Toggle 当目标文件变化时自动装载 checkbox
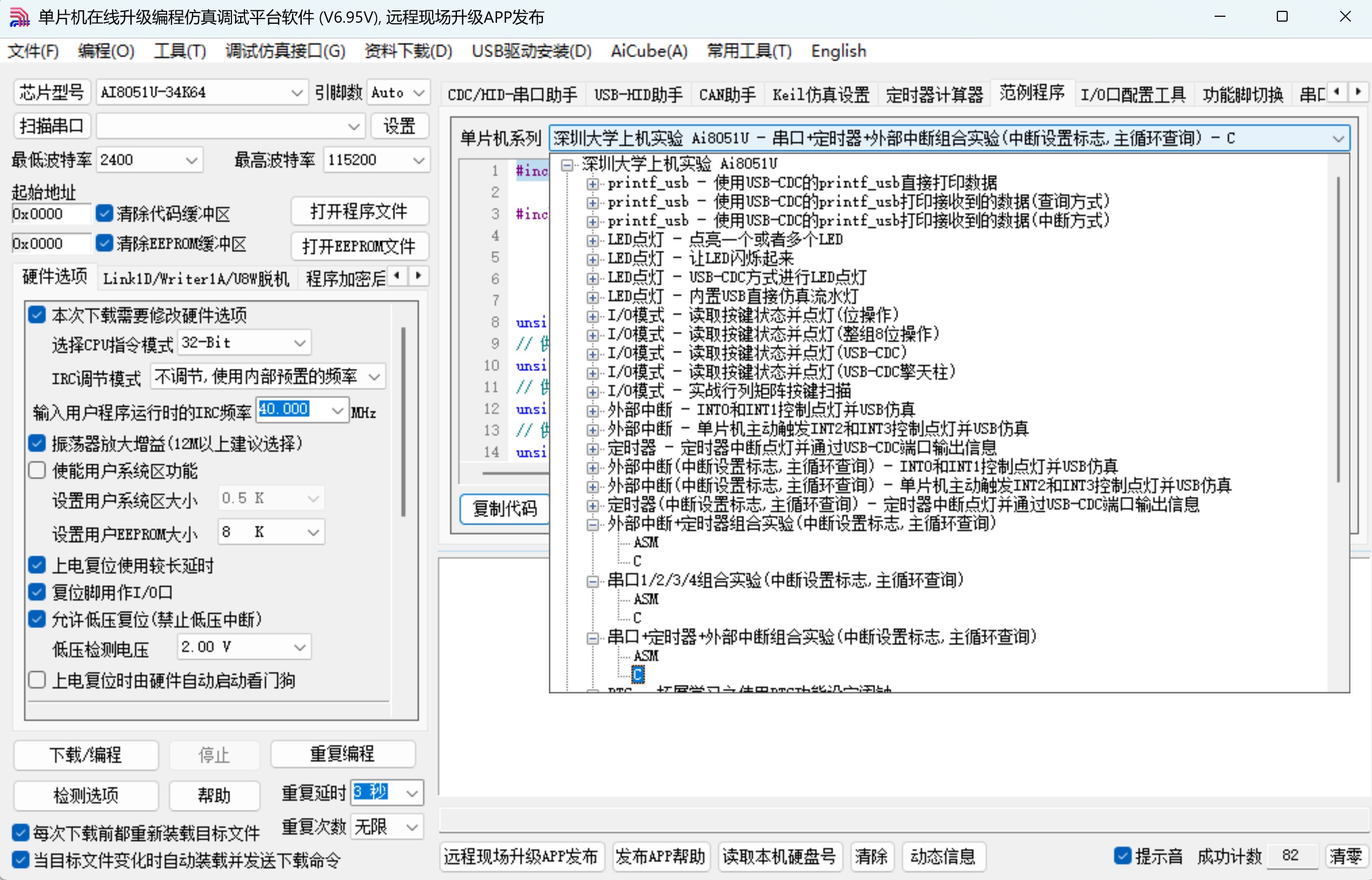Image resolution: width=1372 pixels, height=880 pixels. pos(21,859)
